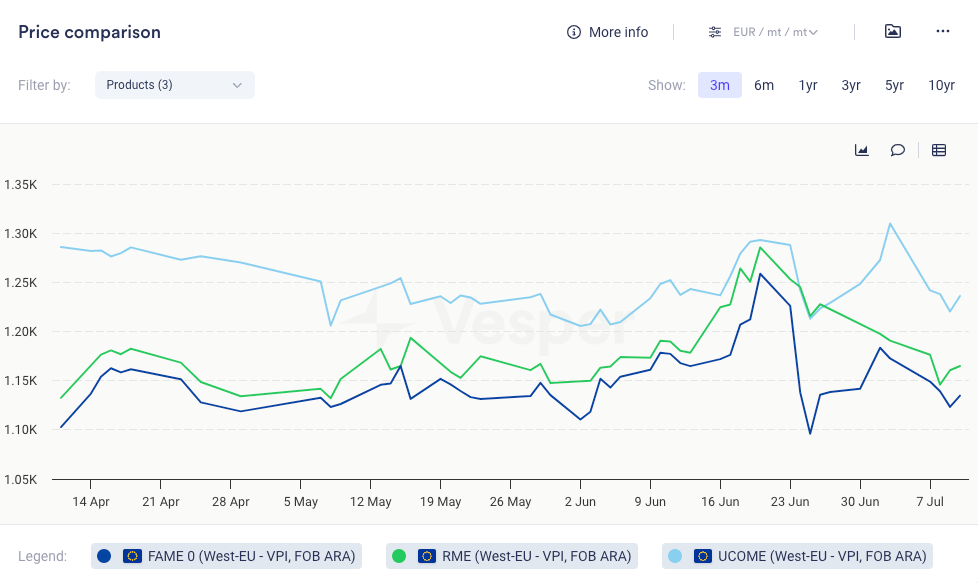Click the UCOME peak near 7 Jul
Viewport: 978px width, 583px height.
890,224
